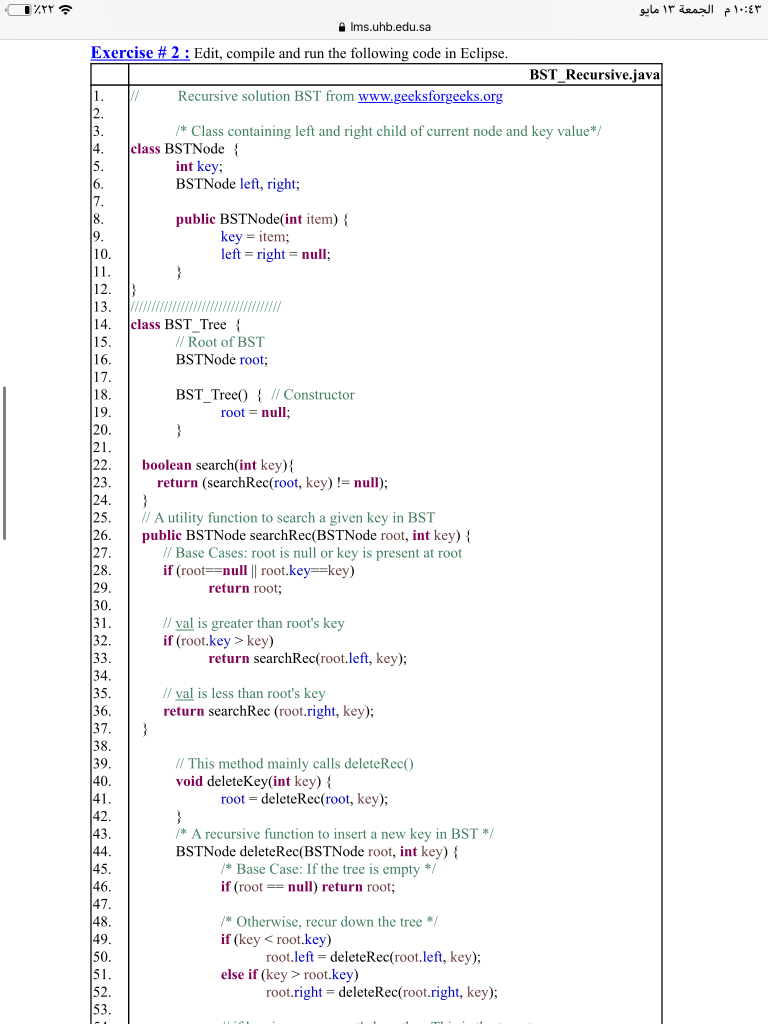Click 'public BSTNode searchRec' declaration on line 26
The image size is (768, 1024).
[306, 536]
